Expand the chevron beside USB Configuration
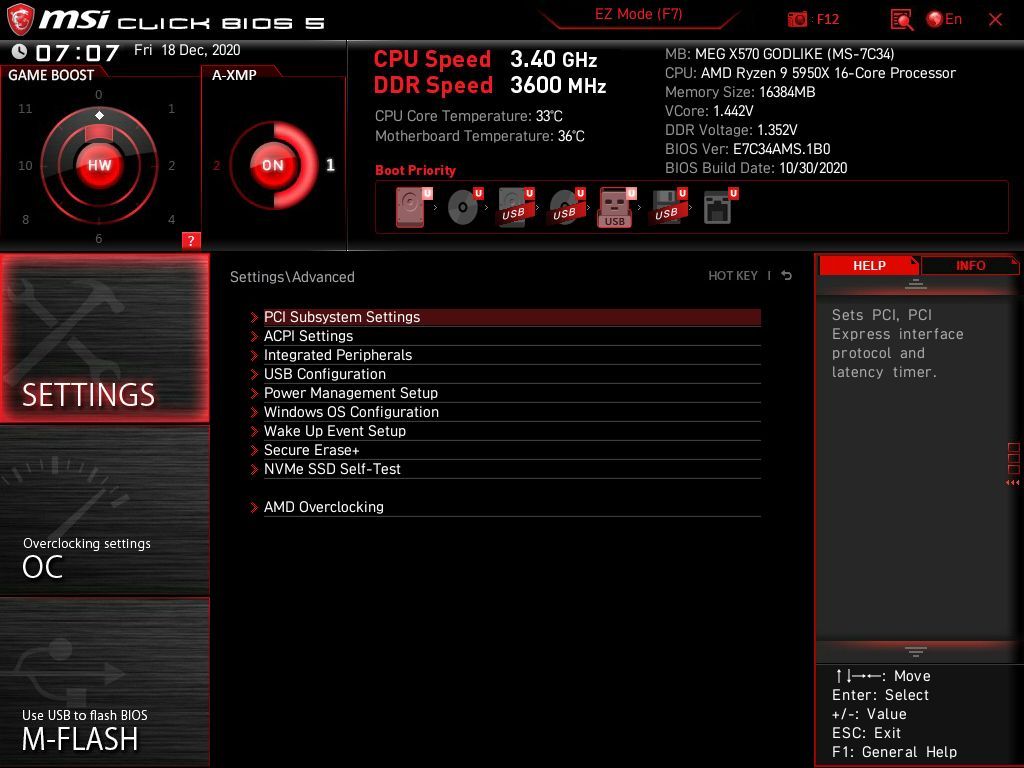 254,374
